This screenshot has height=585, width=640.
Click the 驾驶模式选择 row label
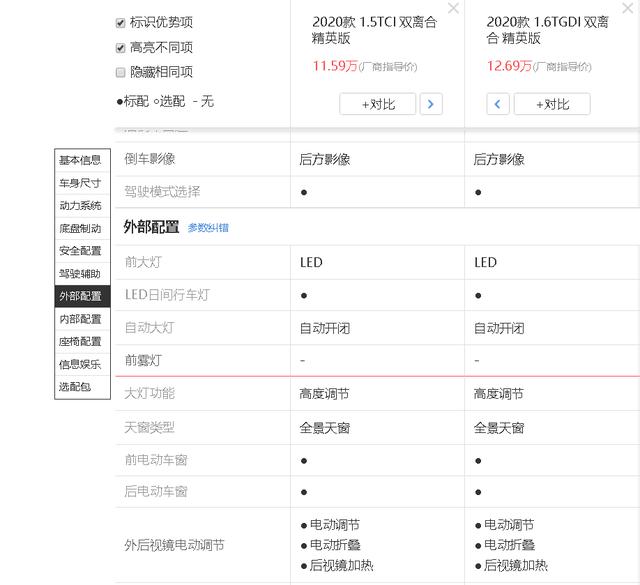162,191
